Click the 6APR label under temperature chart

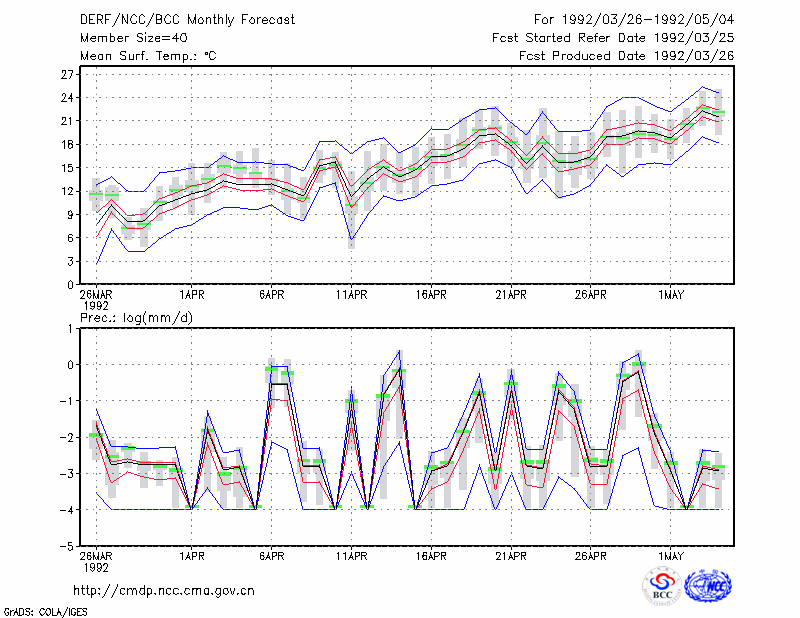[x=271, y=294]
